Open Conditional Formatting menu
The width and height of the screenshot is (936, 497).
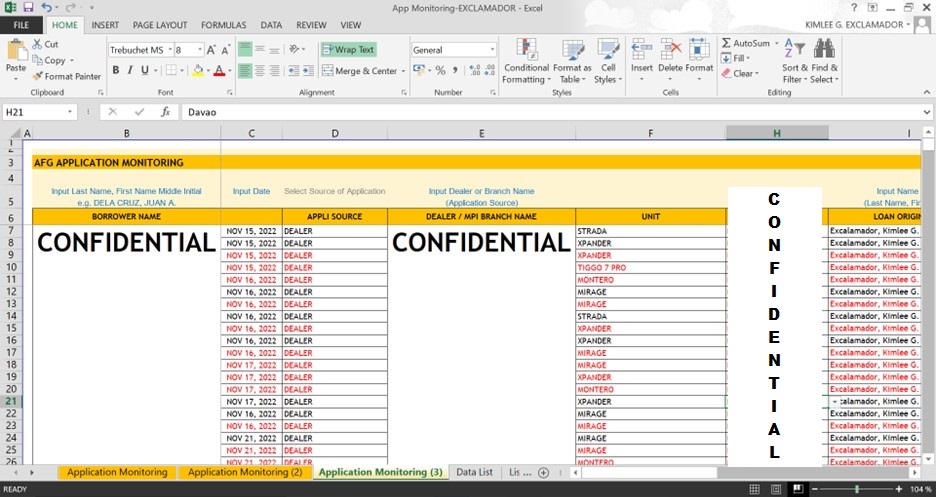(x=526, y=61)
